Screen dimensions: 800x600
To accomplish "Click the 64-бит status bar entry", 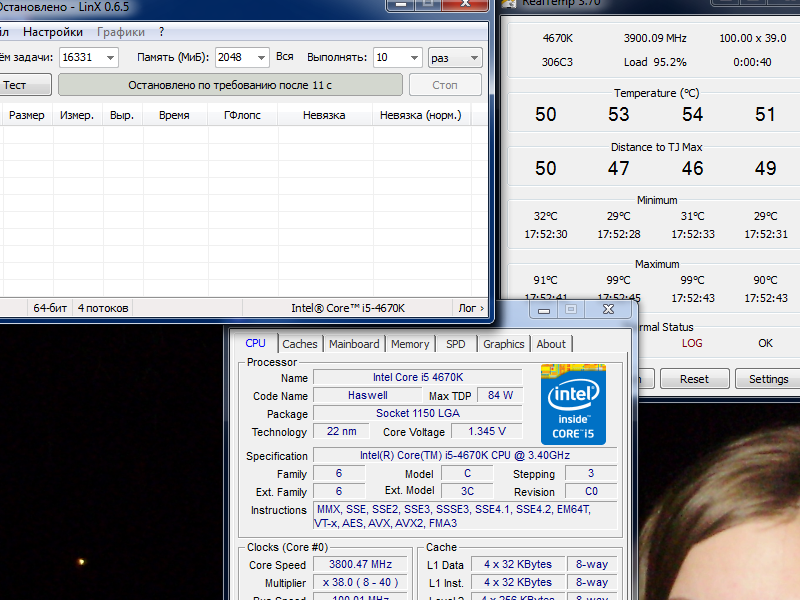I will (x=50, y=308).
